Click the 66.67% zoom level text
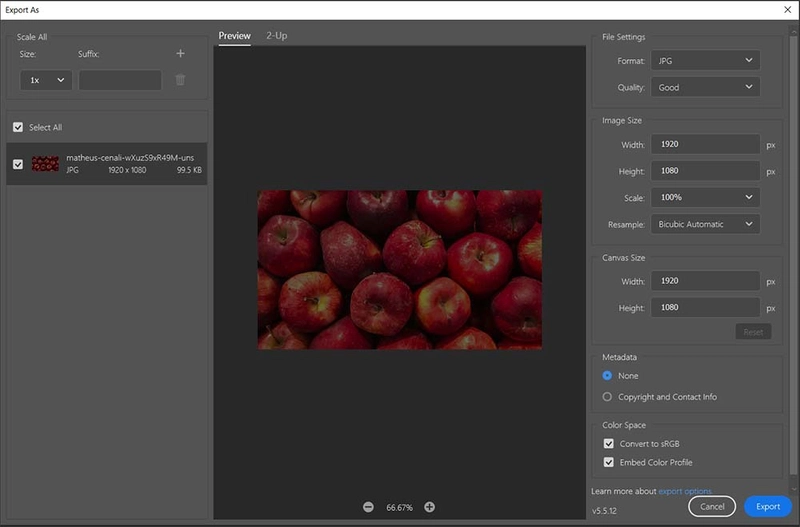This screenshot has height=527, width=800. [x=399, y=508]
